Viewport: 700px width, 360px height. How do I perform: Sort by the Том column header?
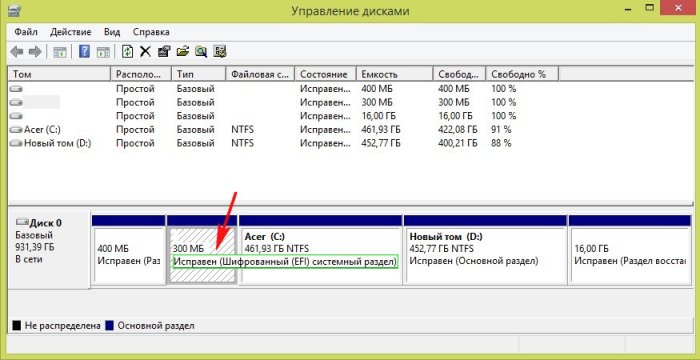point(59,74)
